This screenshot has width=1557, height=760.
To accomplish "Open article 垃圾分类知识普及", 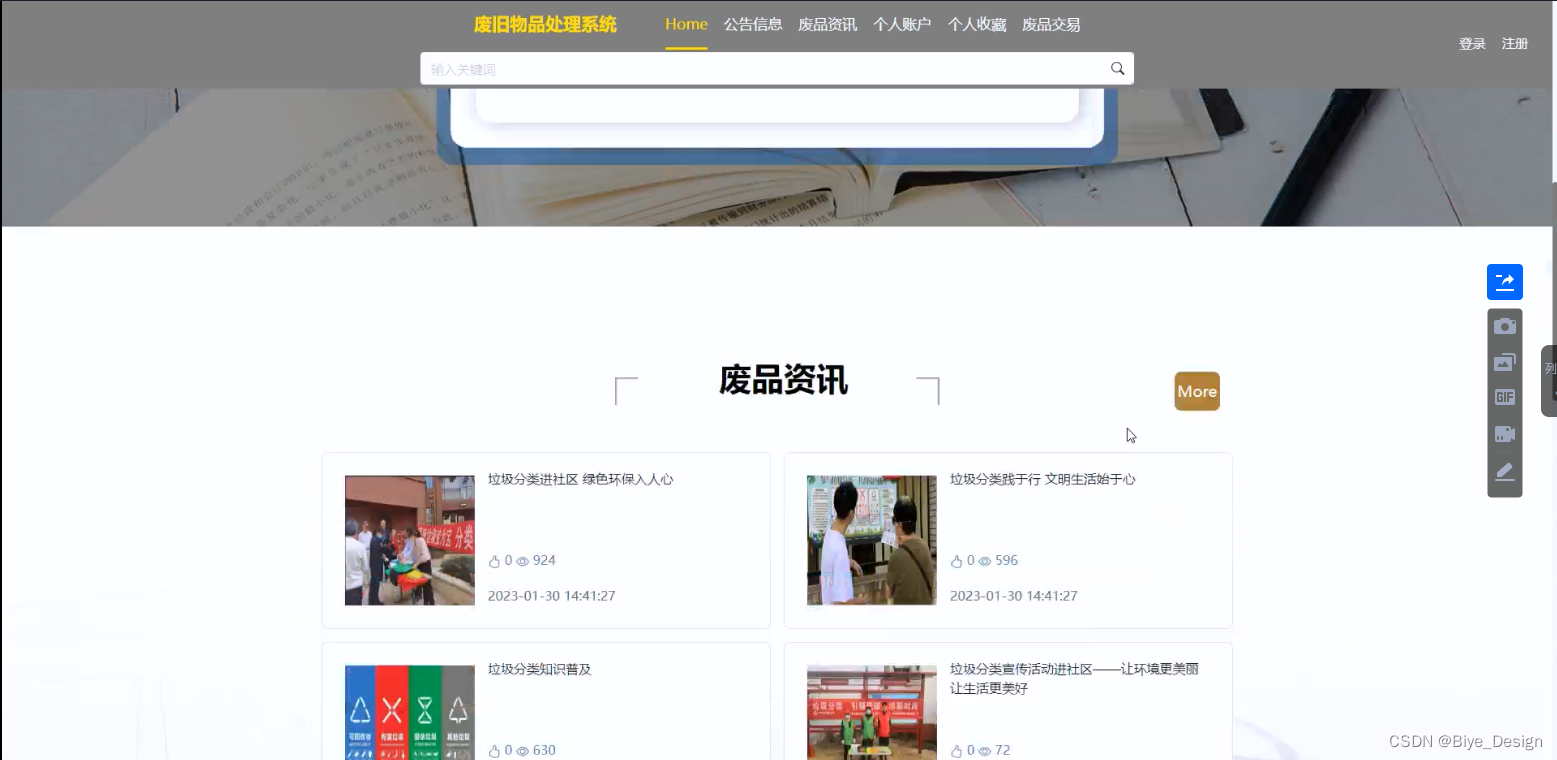I will [x=540, y=669].
